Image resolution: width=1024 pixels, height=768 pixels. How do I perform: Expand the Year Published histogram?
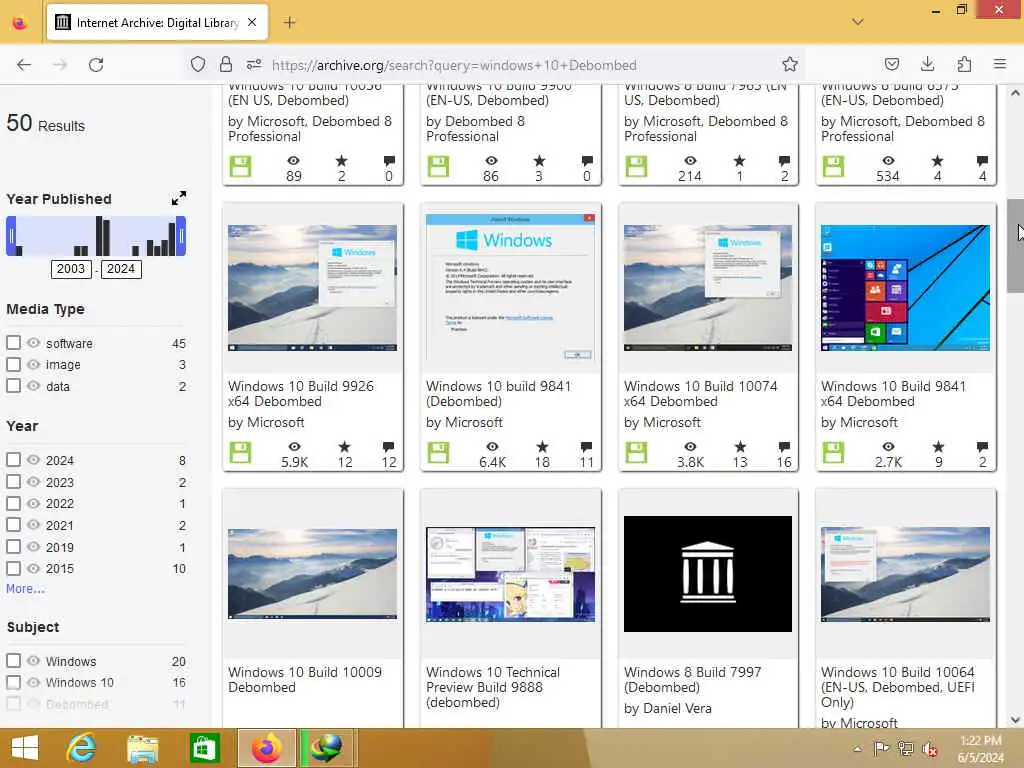(178, 198)
